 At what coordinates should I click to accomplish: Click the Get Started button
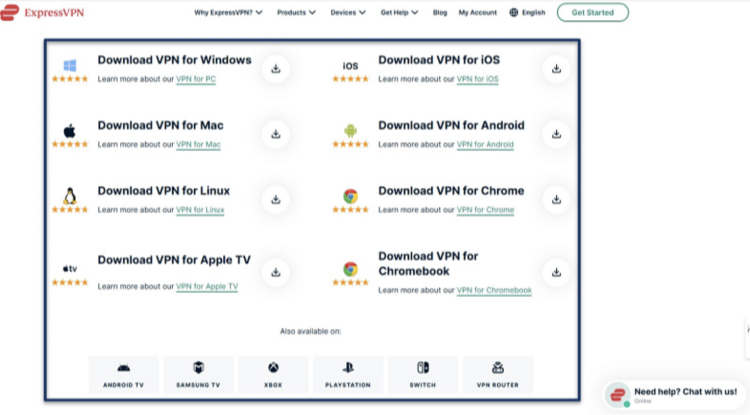pos(593,12)
